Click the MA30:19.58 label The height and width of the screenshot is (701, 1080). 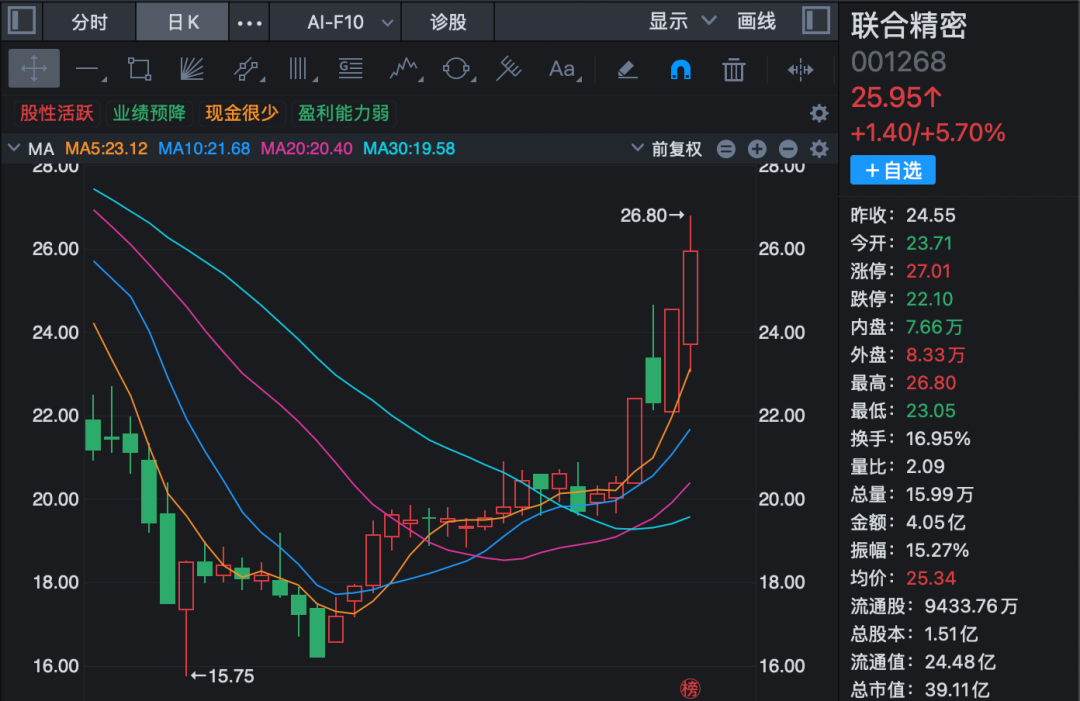tap(408, 149)
